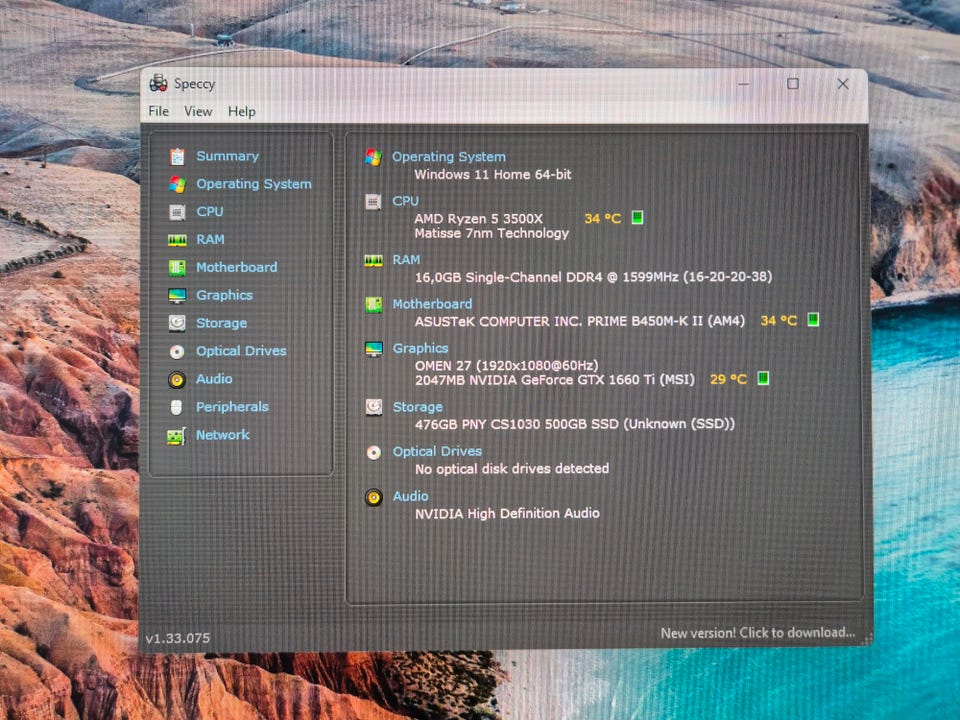Image resolution: width=960 pixels, height=720 pixels.
Task: Click the Audio heading link in summary
Action: (411, 496)
